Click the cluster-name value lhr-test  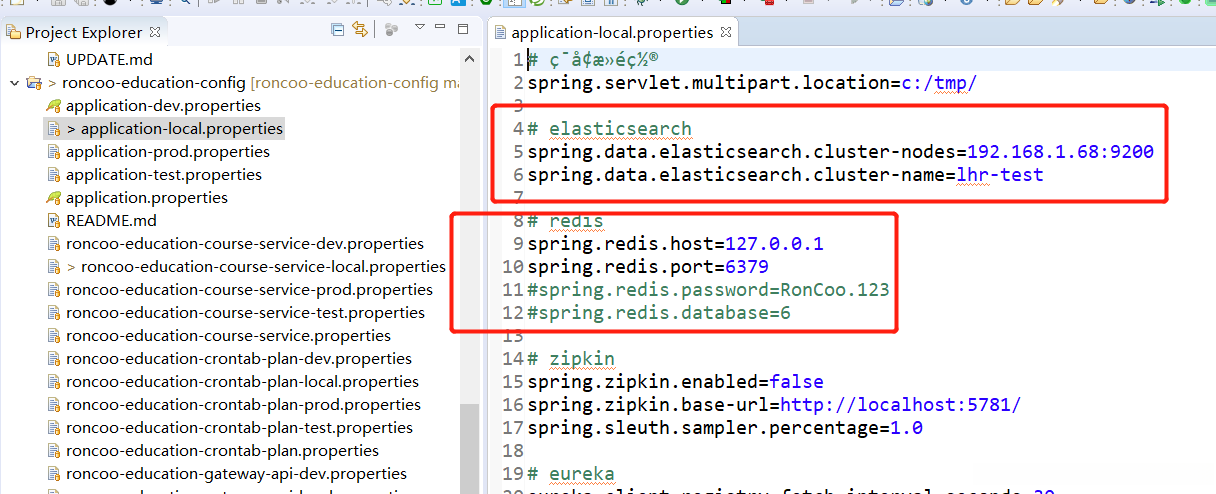click(x=1000, y=175)
